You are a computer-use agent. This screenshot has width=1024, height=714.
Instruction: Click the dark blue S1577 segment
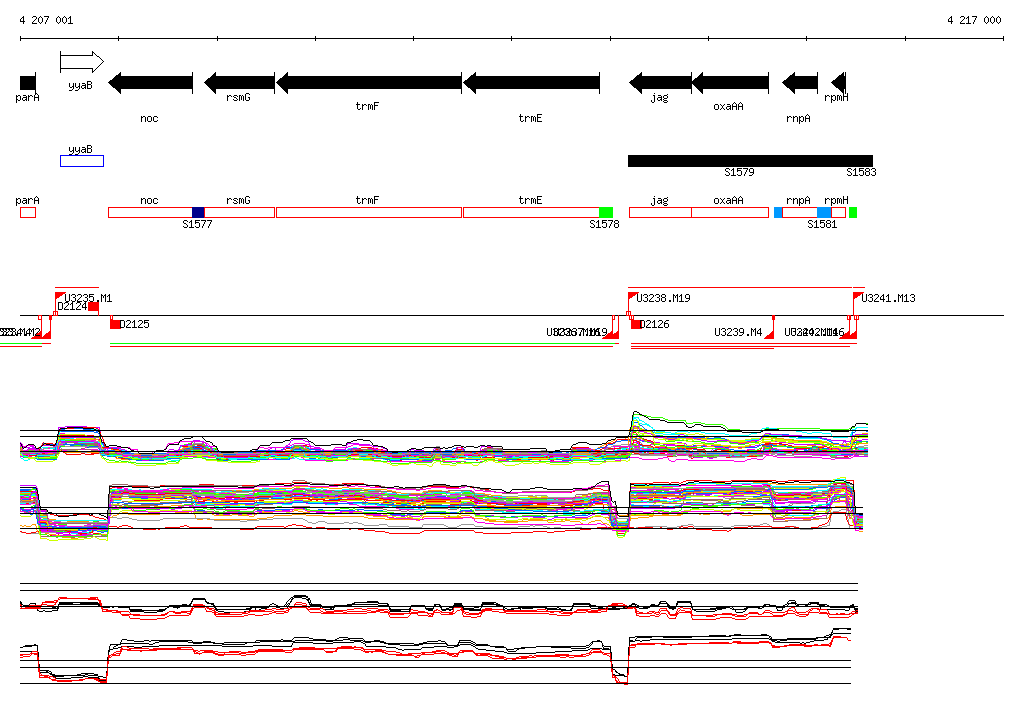198,212
